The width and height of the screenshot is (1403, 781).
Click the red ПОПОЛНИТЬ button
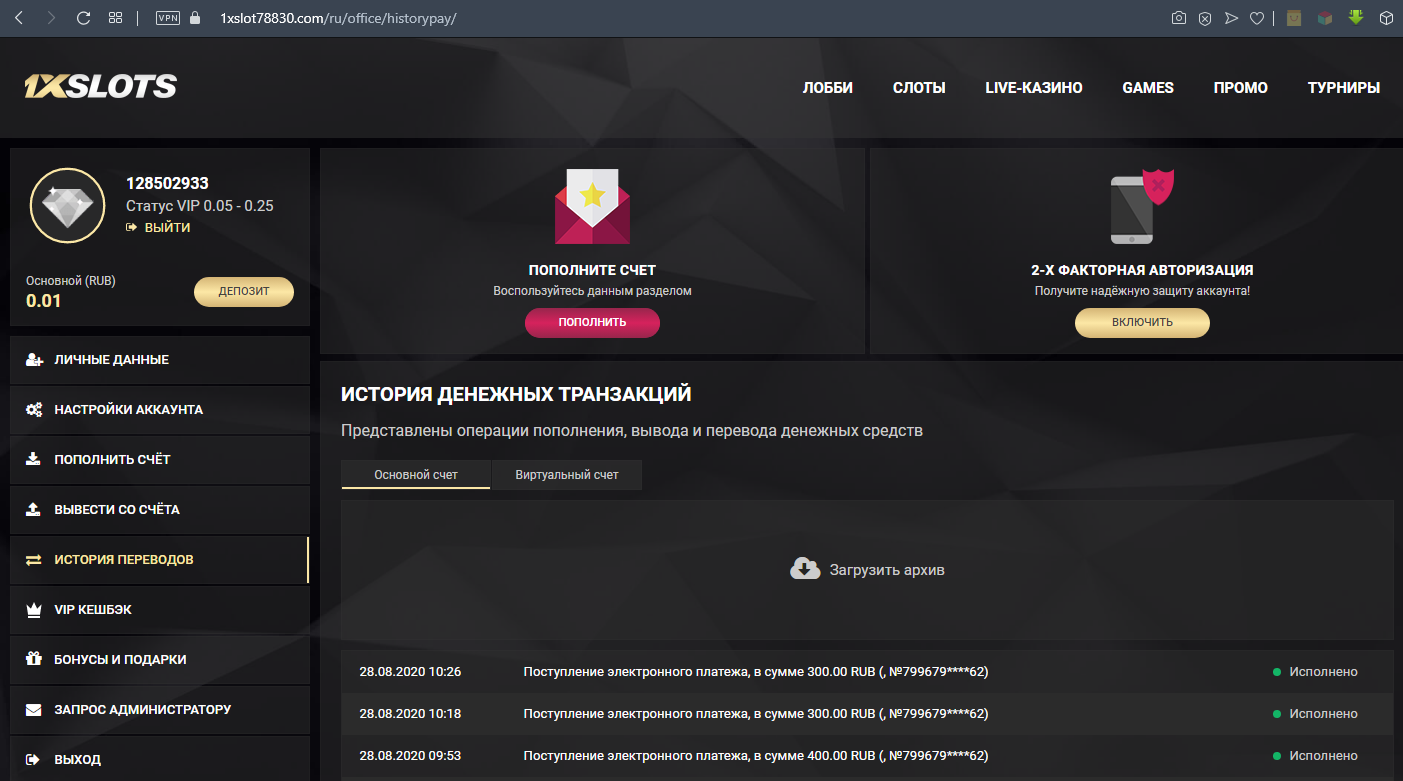pos(592,322)
